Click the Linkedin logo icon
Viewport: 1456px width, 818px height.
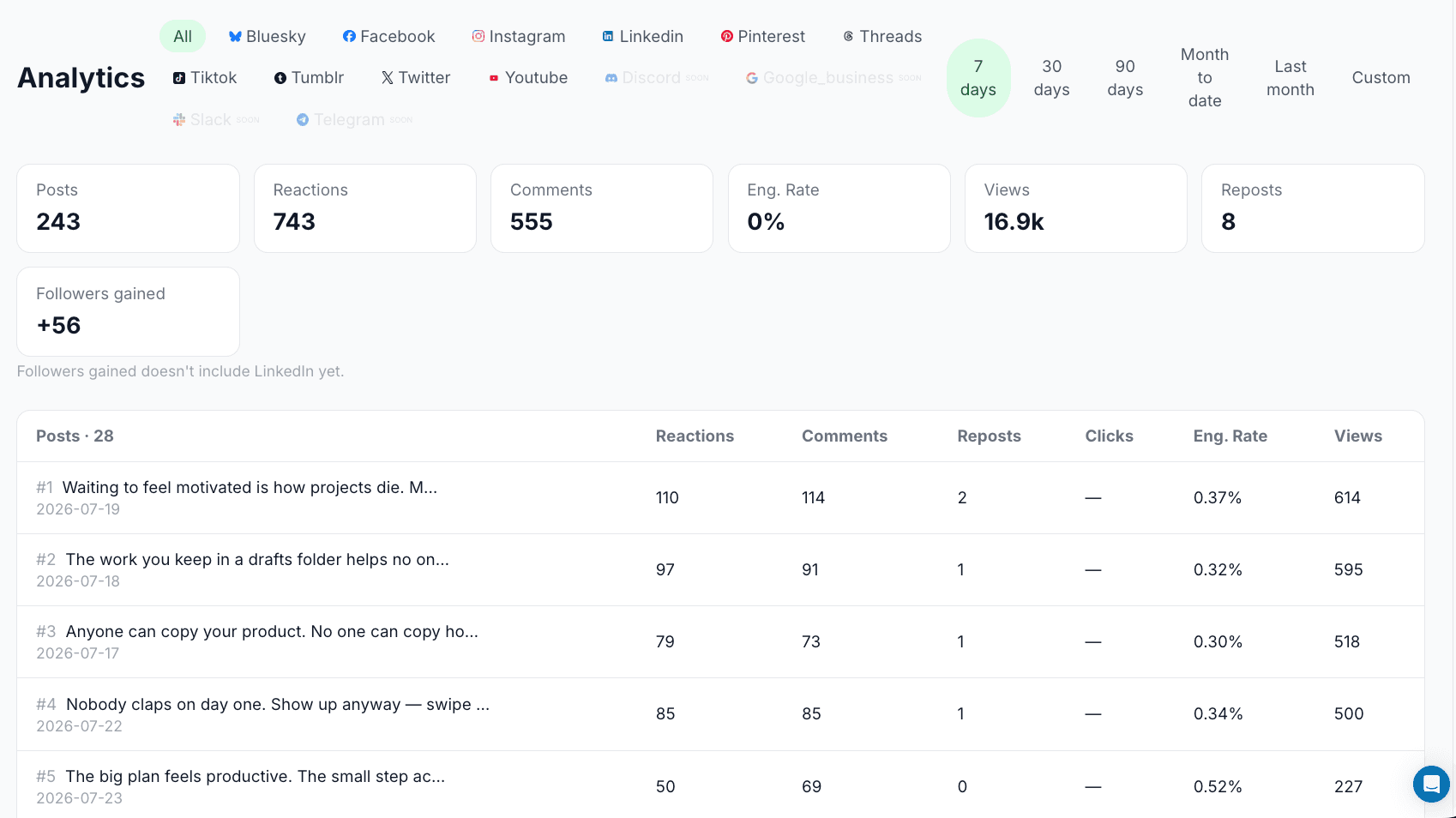pos(608,36)
